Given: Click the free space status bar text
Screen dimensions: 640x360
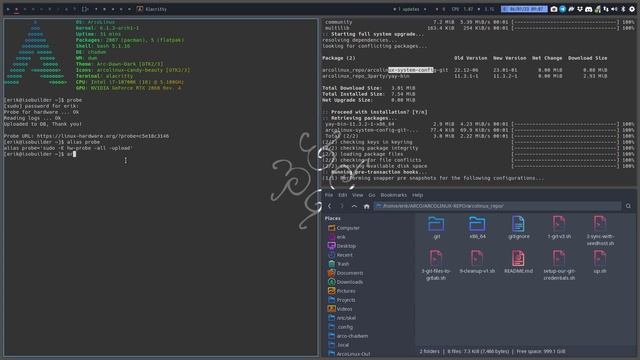Looking at the screenshot, I should tap(541, 351).
